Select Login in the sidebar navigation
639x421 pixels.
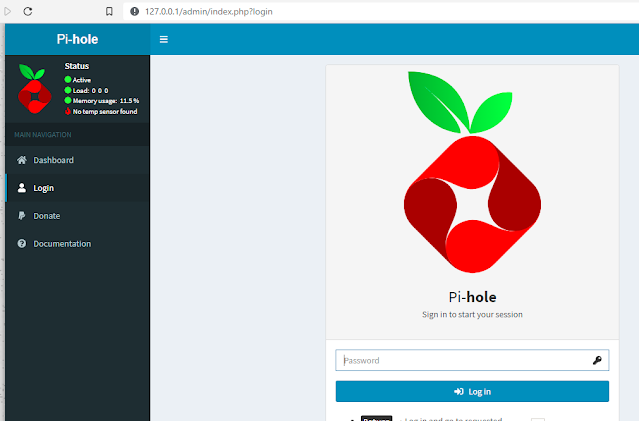coord(77,188)
